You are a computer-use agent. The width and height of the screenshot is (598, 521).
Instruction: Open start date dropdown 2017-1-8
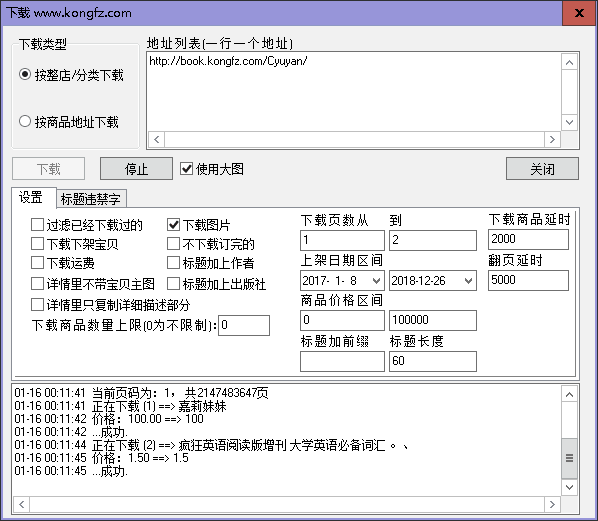tap(376, 281)
